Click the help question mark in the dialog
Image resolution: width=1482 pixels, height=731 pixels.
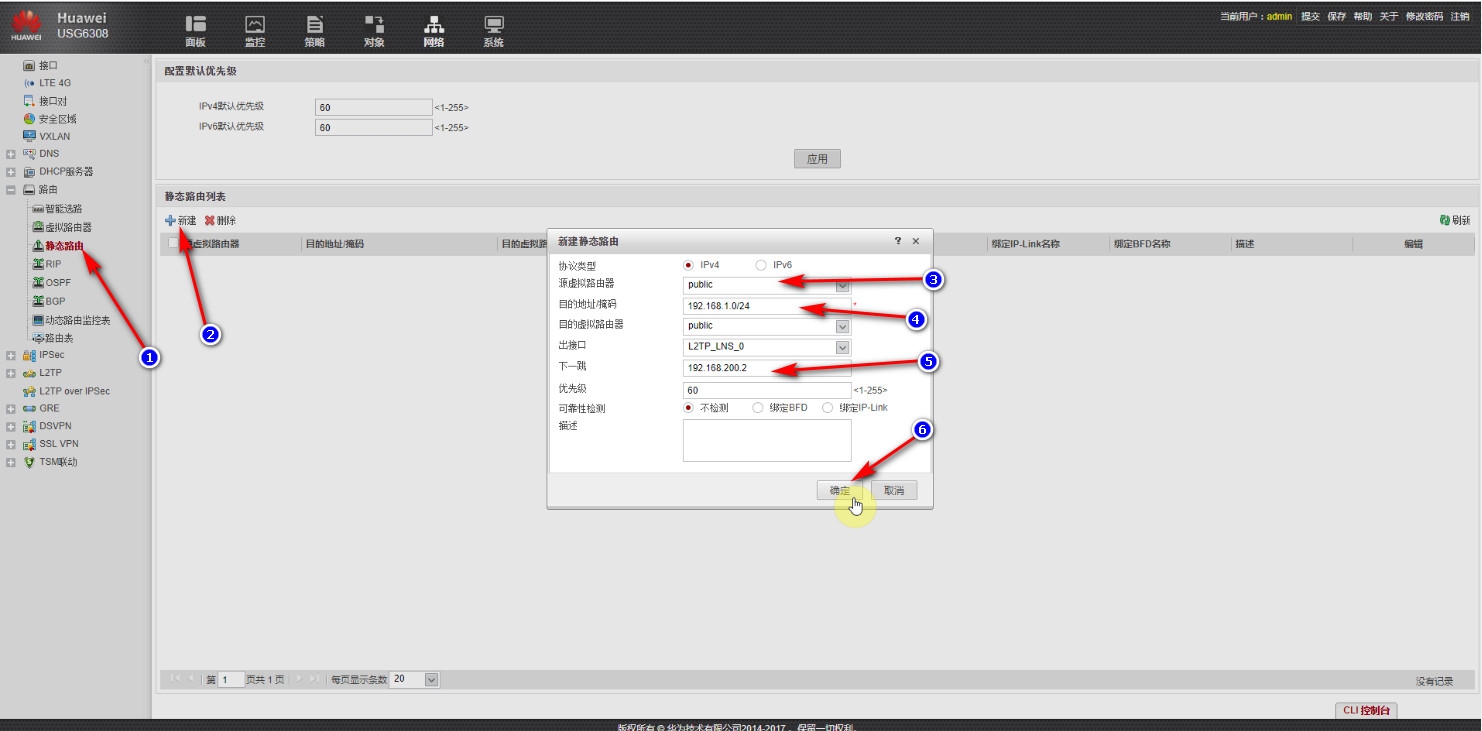897,242
